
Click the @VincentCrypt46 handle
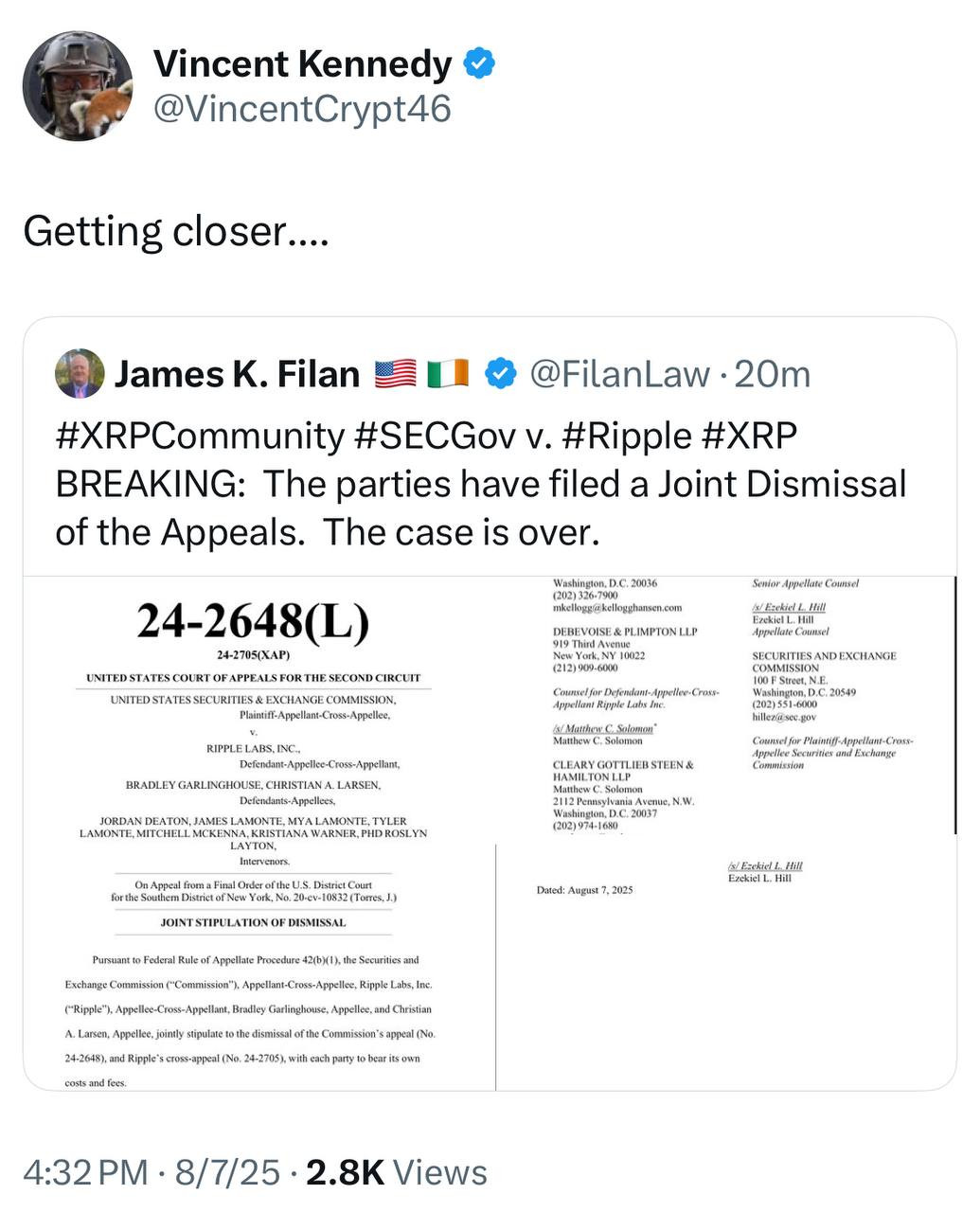point(302,109)
